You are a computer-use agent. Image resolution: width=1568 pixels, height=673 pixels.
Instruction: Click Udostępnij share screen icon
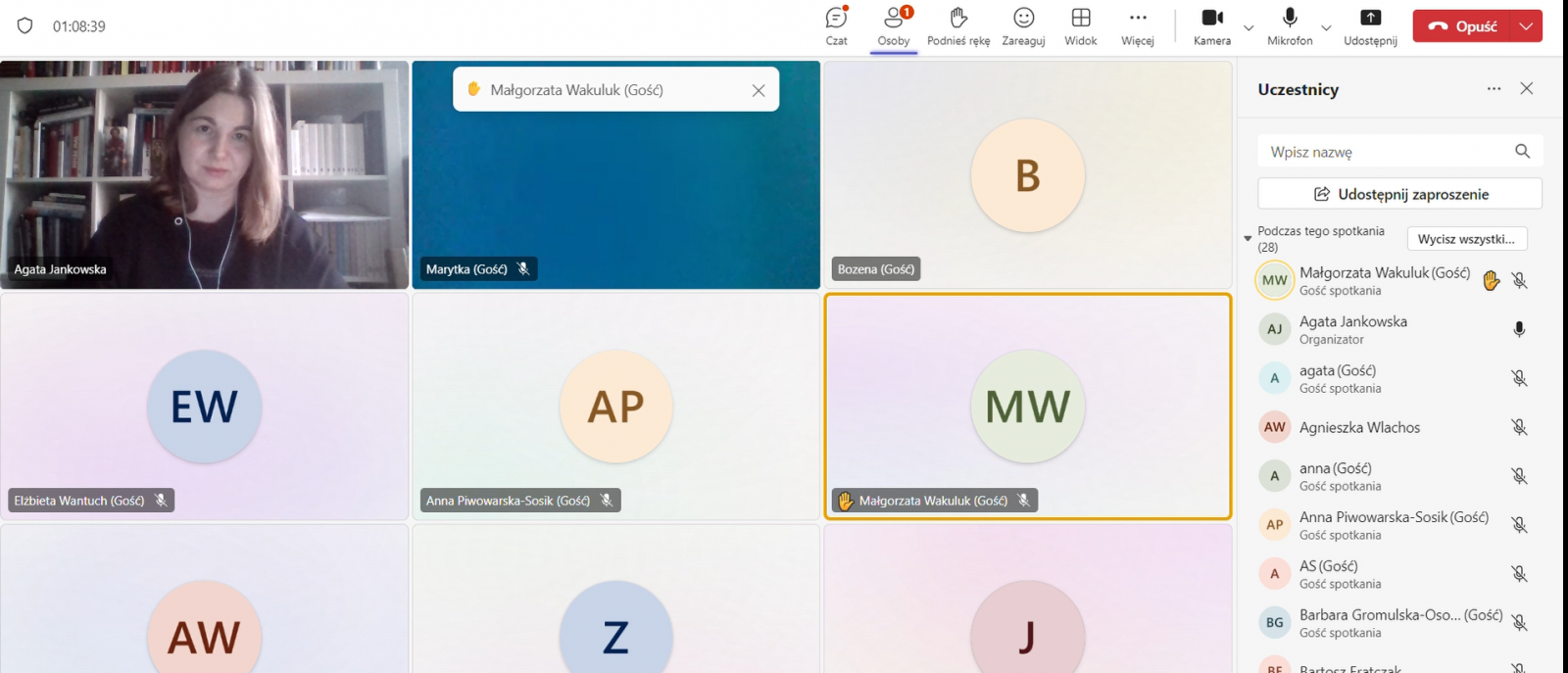1370,26
